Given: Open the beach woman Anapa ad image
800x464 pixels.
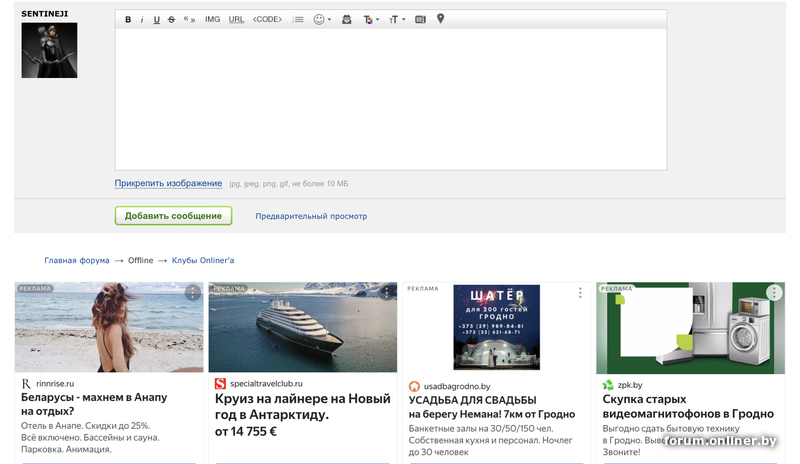Looking at the screenshot, I should pos(109,327).
